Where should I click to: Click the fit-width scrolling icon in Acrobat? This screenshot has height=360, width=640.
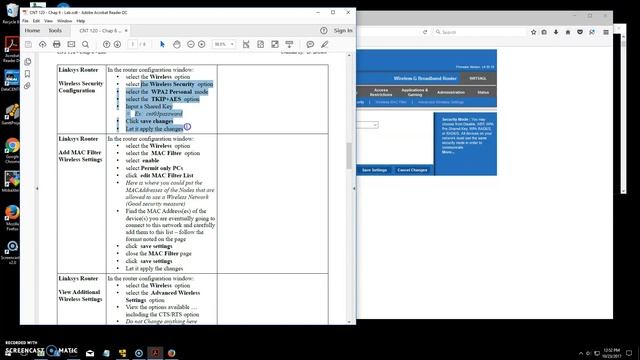(x=246, y=44)
